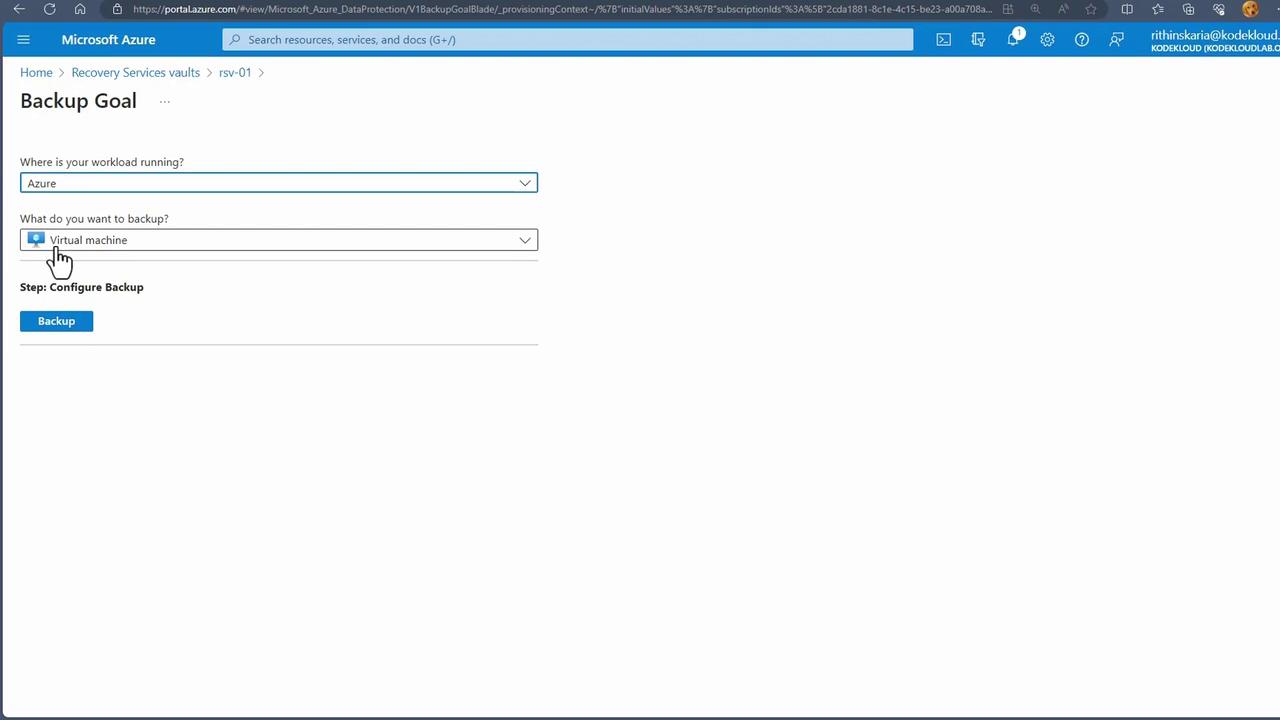1280x720 pixels.
Task: Go to Home breadcrumb link
Action: (36, 73)
